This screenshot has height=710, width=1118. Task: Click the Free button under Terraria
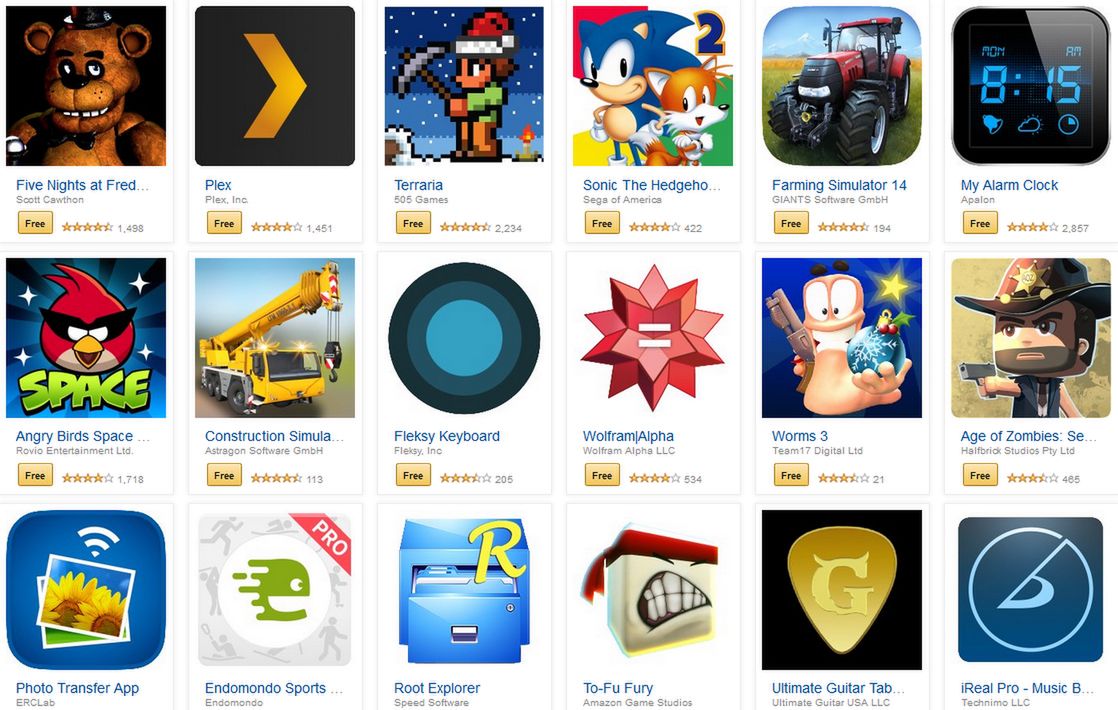[413, 223]
